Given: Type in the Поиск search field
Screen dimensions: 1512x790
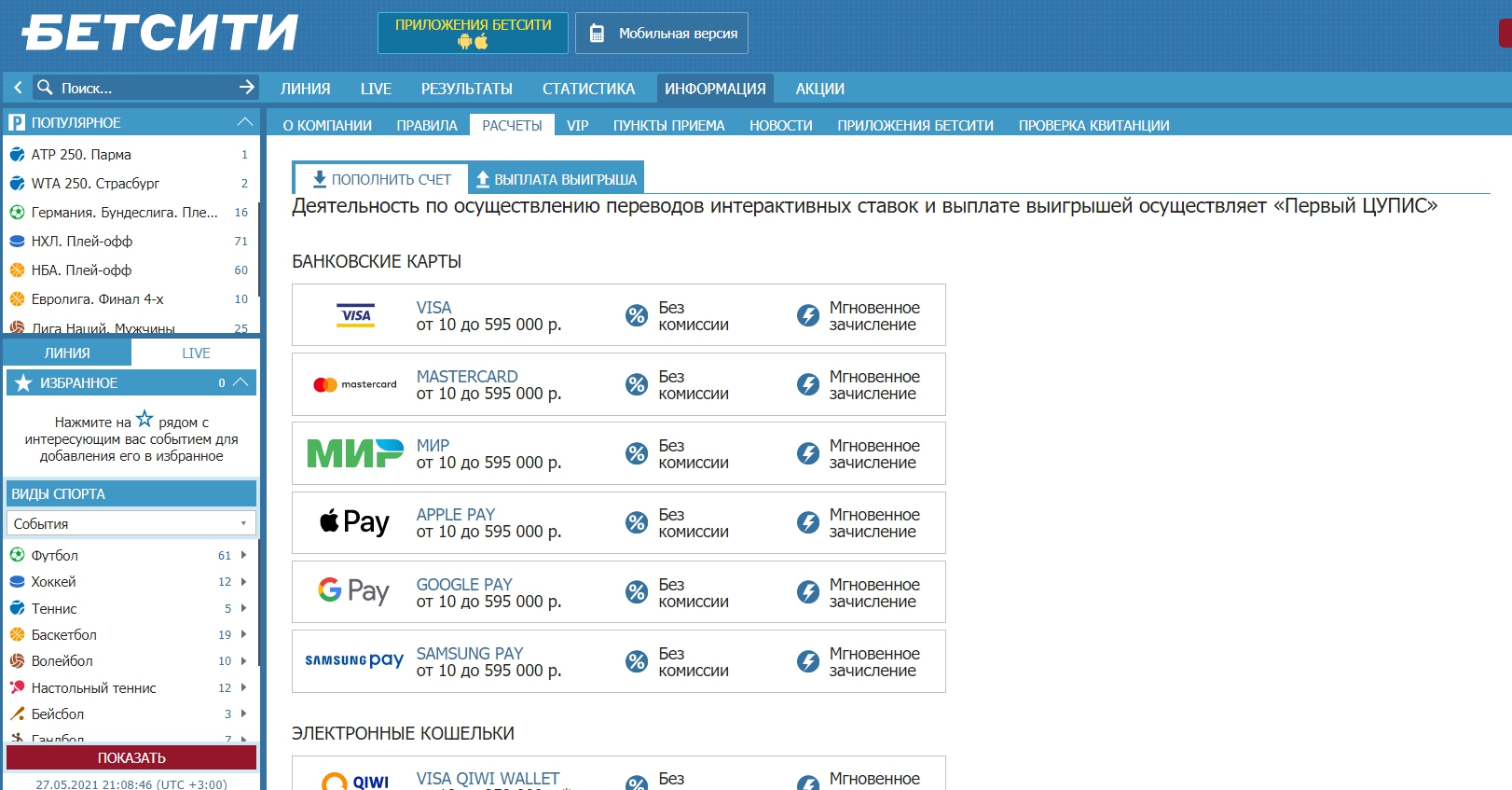Looking at the screenshot, I should (x=144, y=88).
